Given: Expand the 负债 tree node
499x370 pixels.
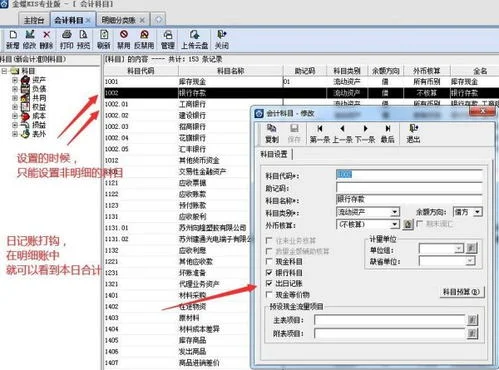Looking at the screenshot, I should coord(15,89).
